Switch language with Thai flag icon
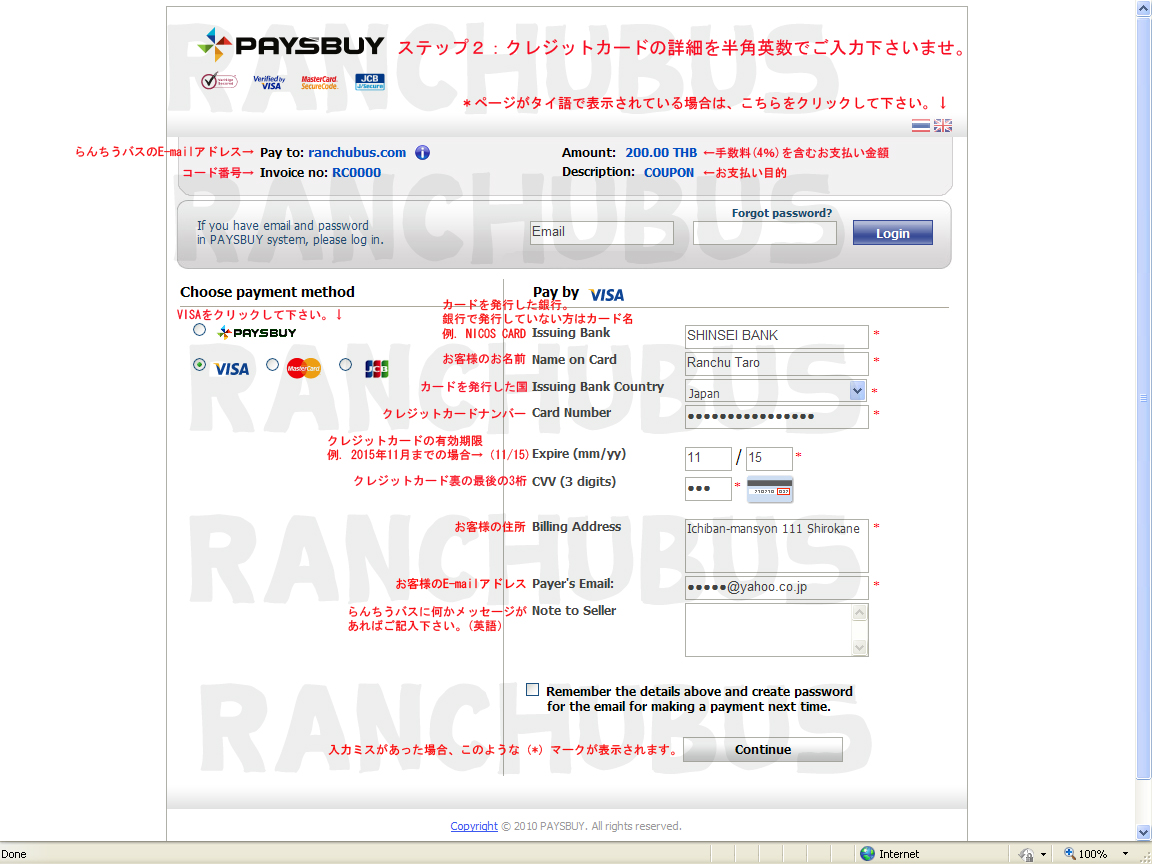Viewport: 1152px width, 864px height. pos(921,126)
